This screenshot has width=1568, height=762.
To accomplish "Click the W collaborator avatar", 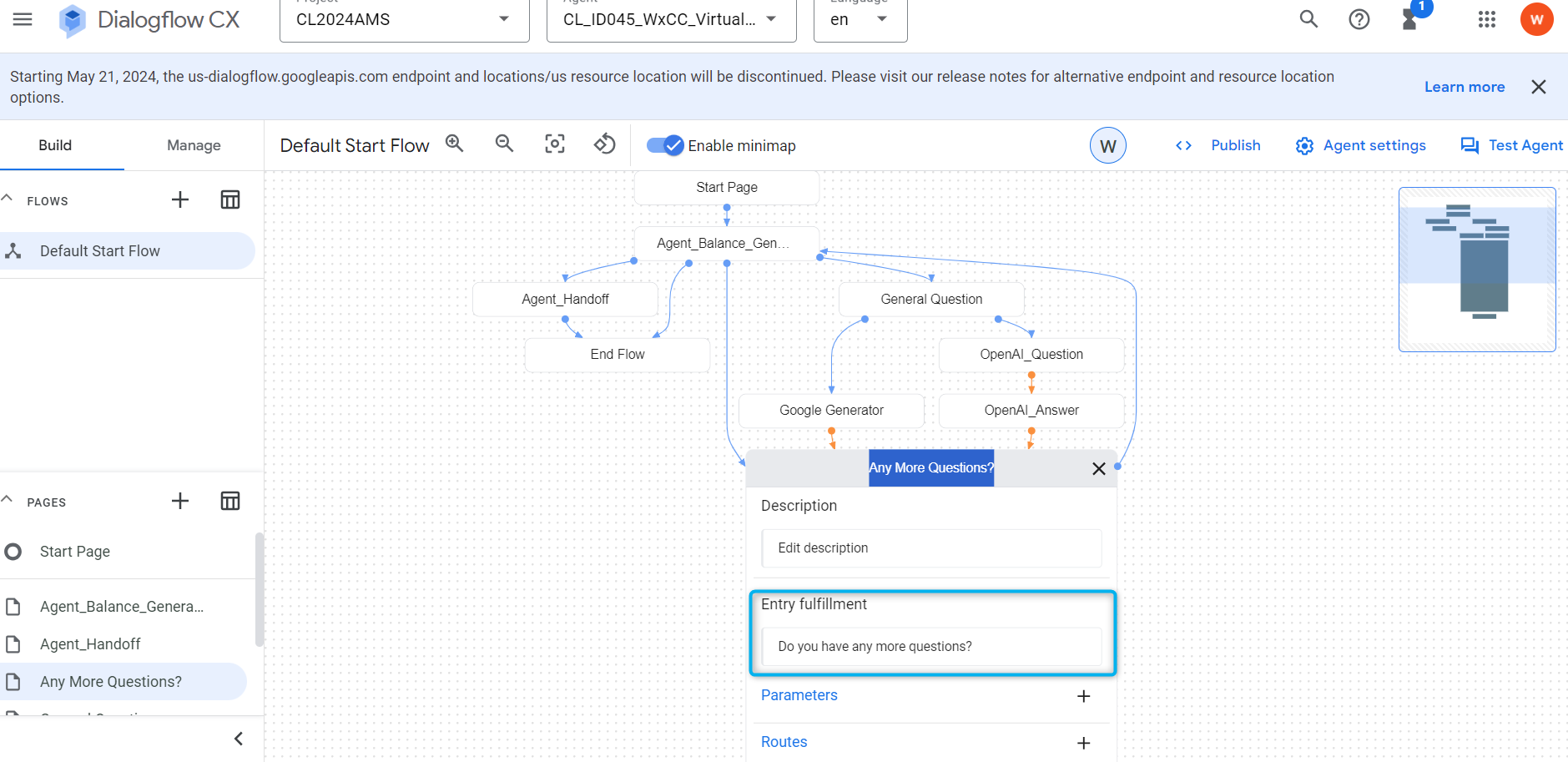I will pyautogui.click(x=1108, y=145).
